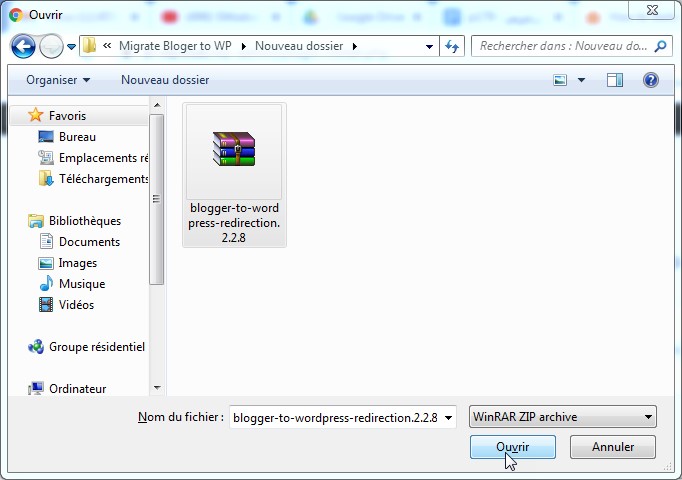Click the Téléchargements folder icon
Image resolution: width=682 pixels, height=480 pixels.
pyautogui.click(x=46, y=178)
